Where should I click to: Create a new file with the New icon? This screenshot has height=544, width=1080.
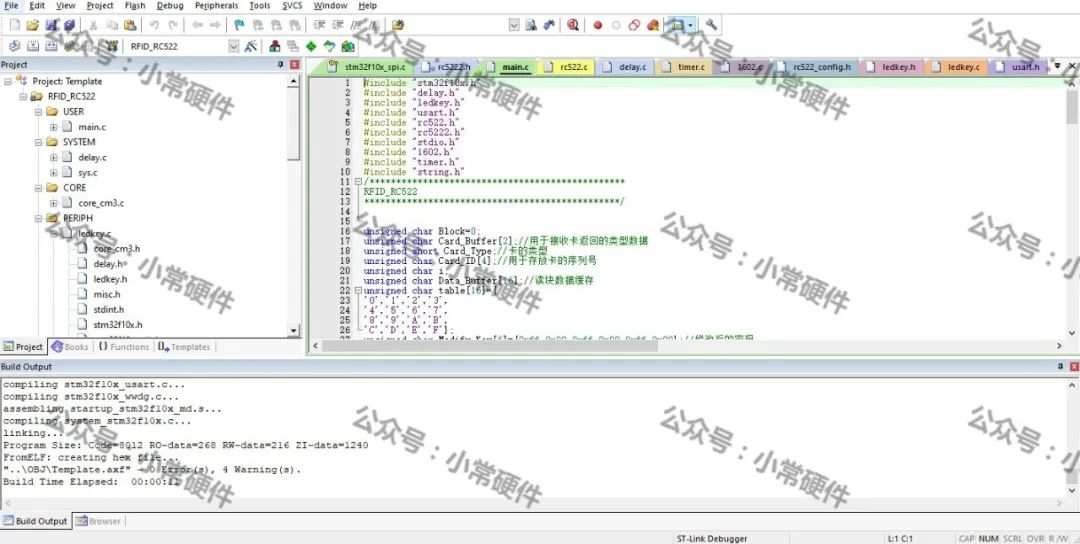[x=14, y=25]
